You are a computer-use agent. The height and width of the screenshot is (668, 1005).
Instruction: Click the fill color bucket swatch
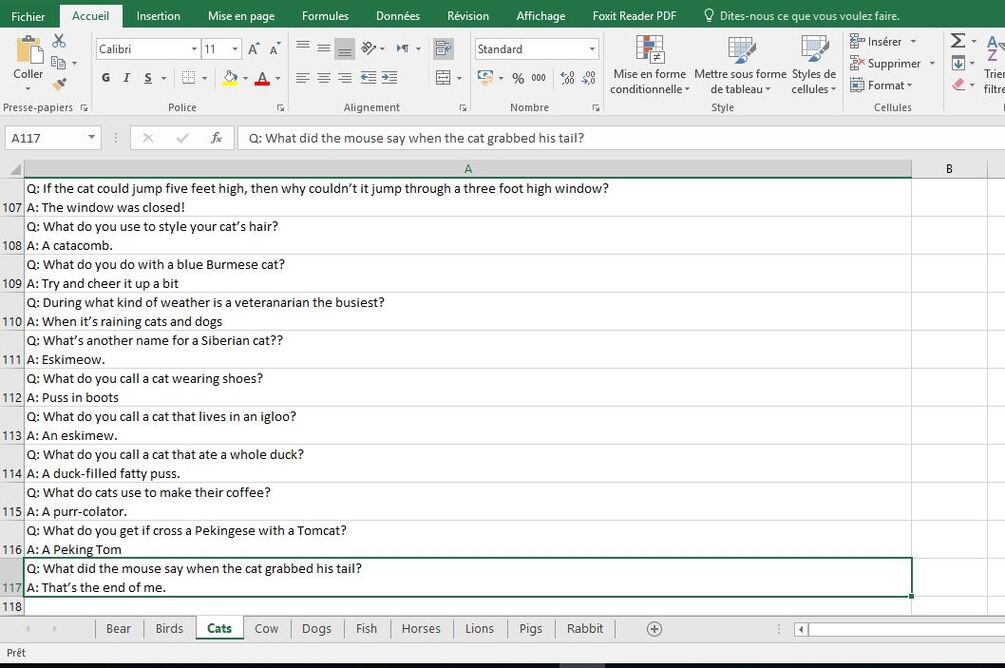click(230, 78)
